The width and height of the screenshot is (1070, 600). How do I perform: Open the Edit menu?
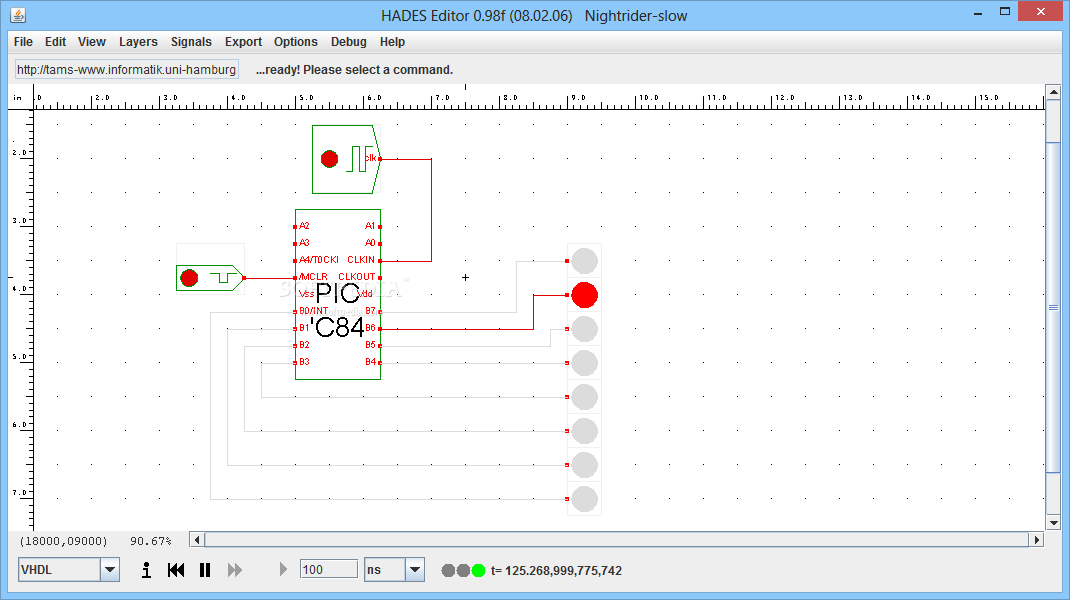pyautogui.click(x=55, y=42)
